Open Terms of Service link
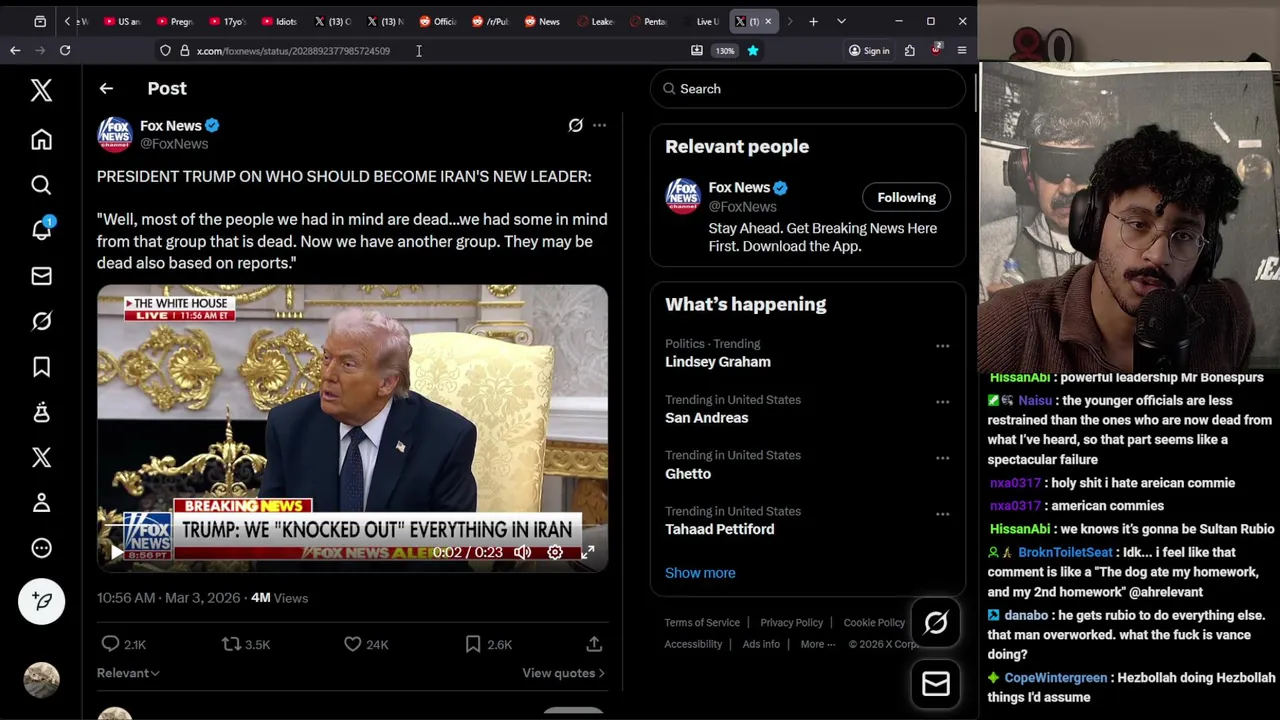 pyautogui.click(x=702, y=622)
